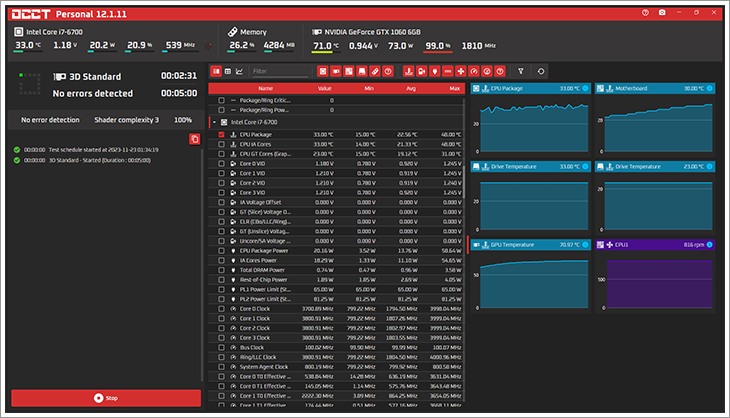Click the 3D Standard test title
The height and width of the screenshot is (418, 730).
95,77
